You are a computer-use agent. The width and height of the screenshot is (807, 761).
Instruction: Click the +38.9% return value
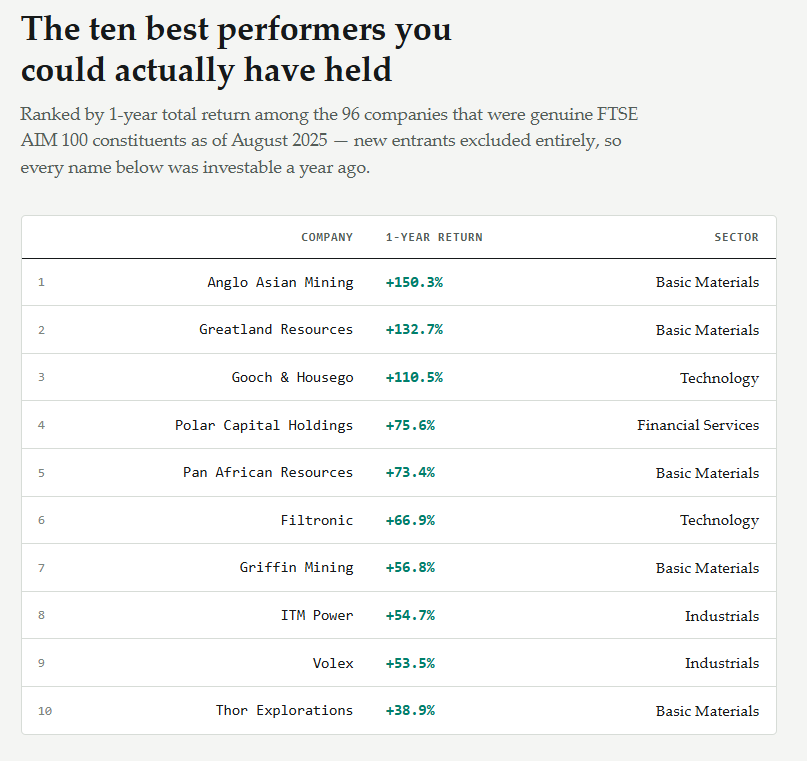(410, 711)
